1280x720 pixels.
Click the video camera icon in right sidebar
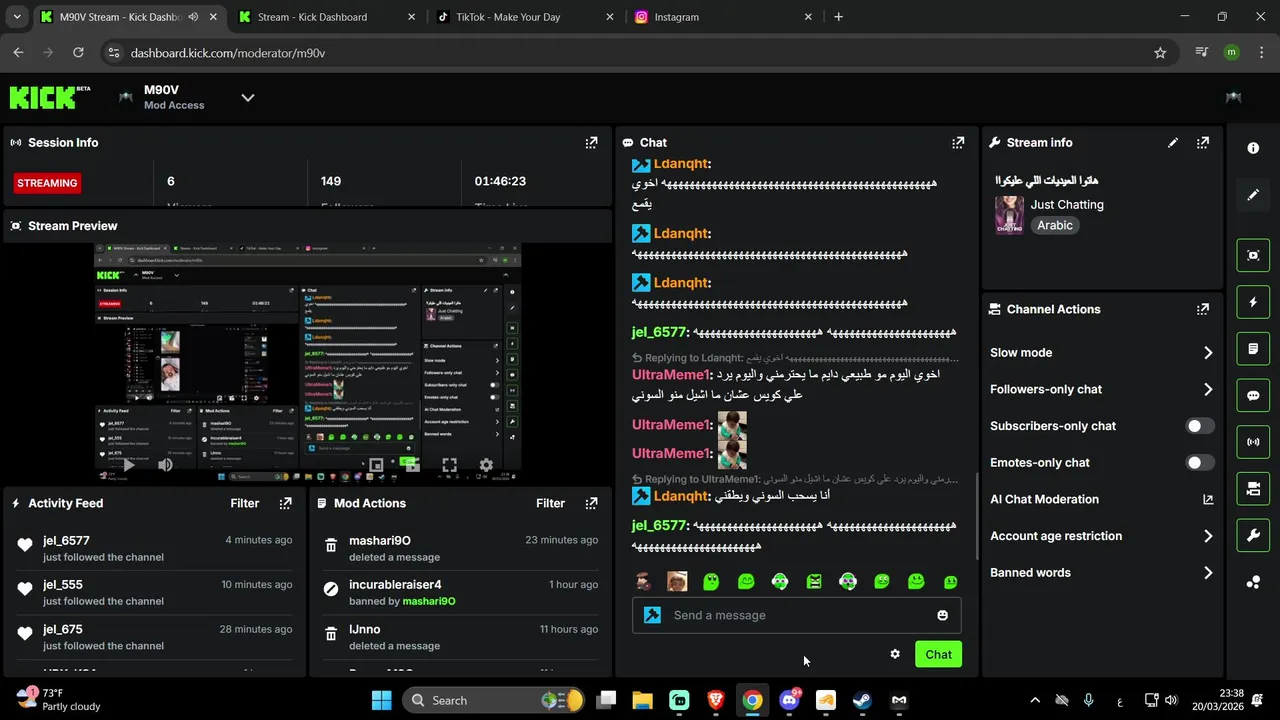click(1253, 489)
